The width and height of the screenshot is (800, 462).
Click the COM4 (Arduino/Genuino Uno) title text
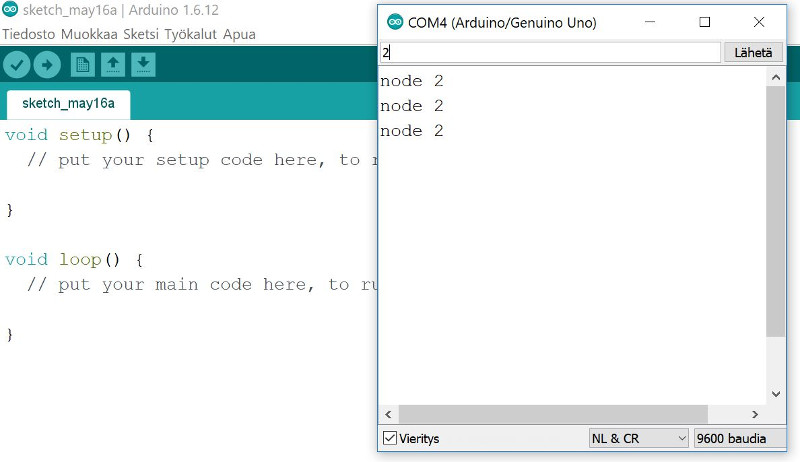(502, 22)
